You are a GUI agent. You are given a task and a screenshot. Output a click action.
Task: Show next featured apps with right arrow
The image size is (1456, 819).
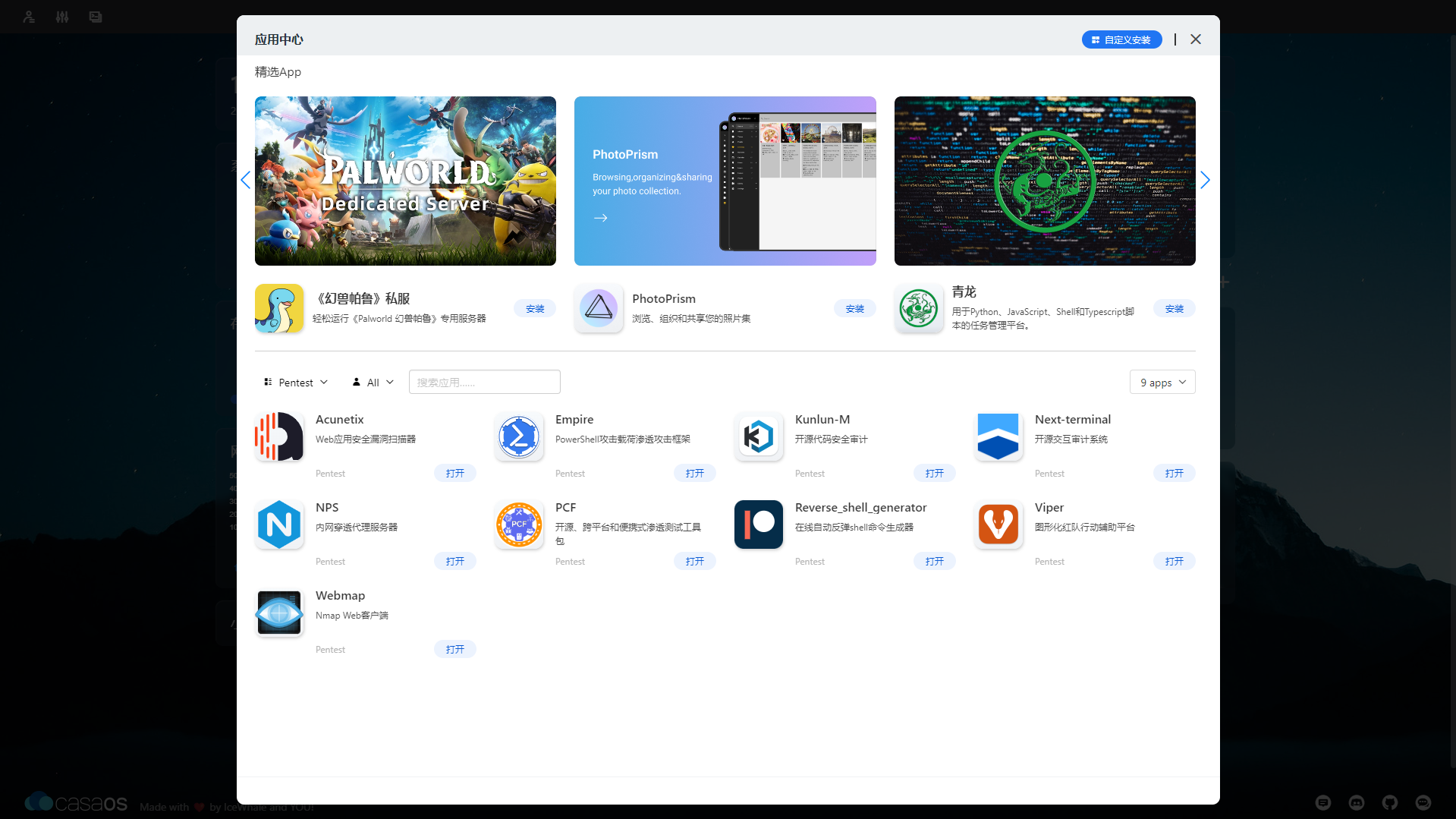coord(1205,180)
